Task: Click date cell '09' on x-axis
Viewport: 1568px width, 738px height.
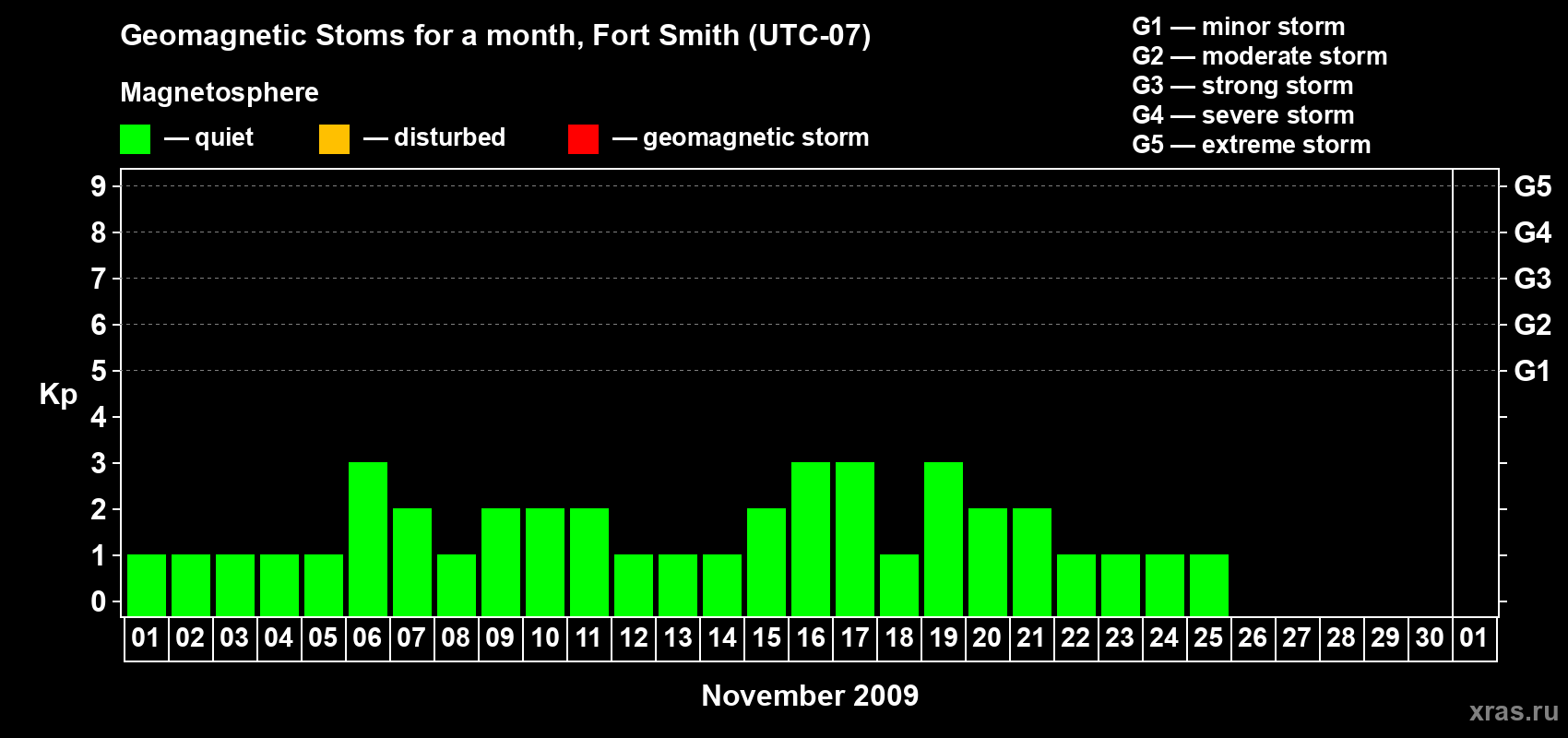Action: click(x=500, y=638)
